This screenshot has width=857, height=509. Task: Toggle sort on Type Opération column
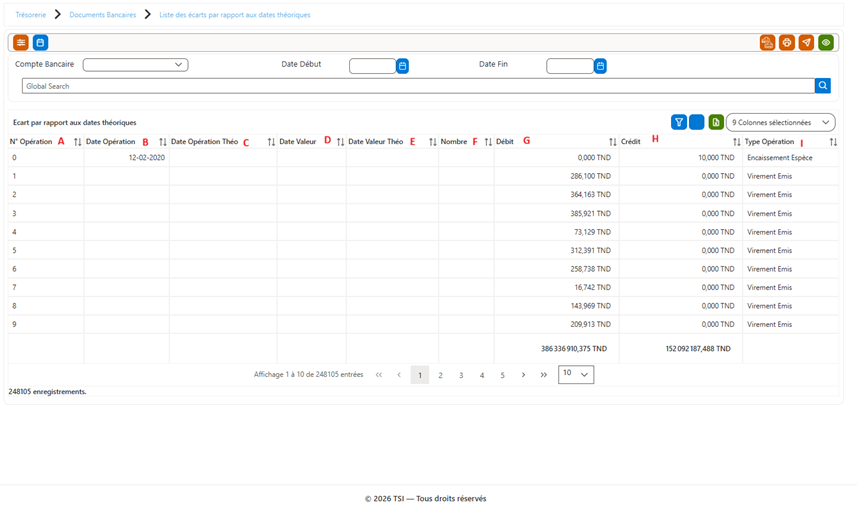coord(833,142)
